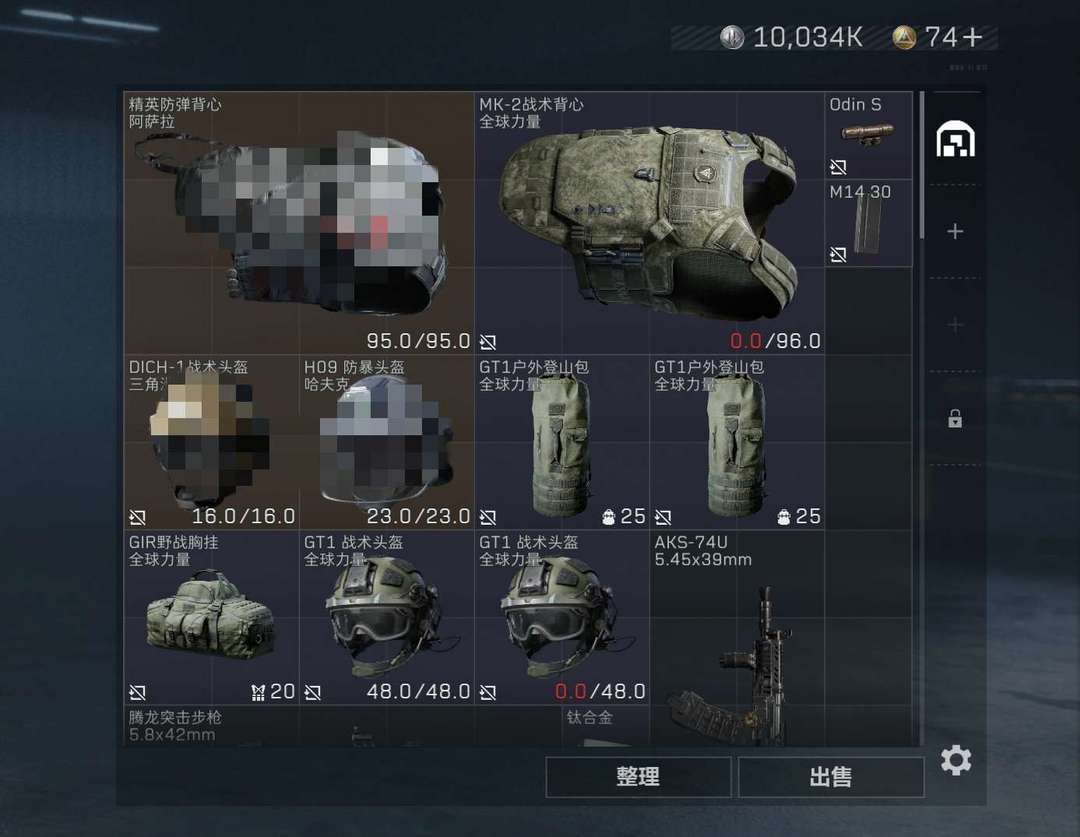Click the locked storage slot padlock
This screenshot has width=1080, height=837.
955,418
